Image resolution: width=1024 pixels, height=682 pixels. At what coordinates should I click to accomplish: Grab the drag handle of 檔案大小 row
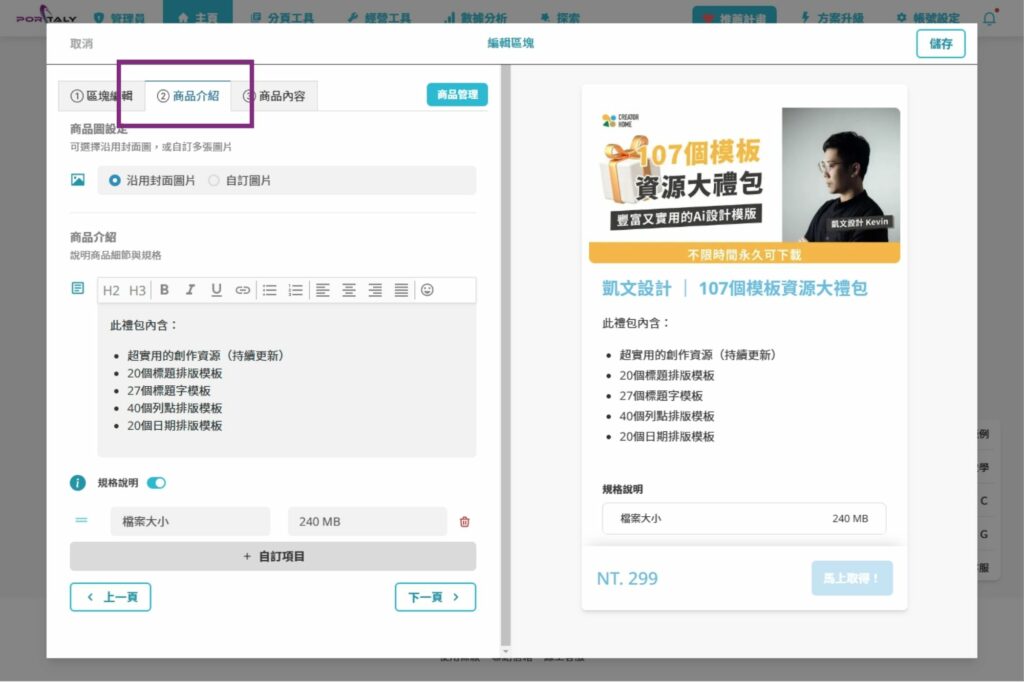click(81, 520)
